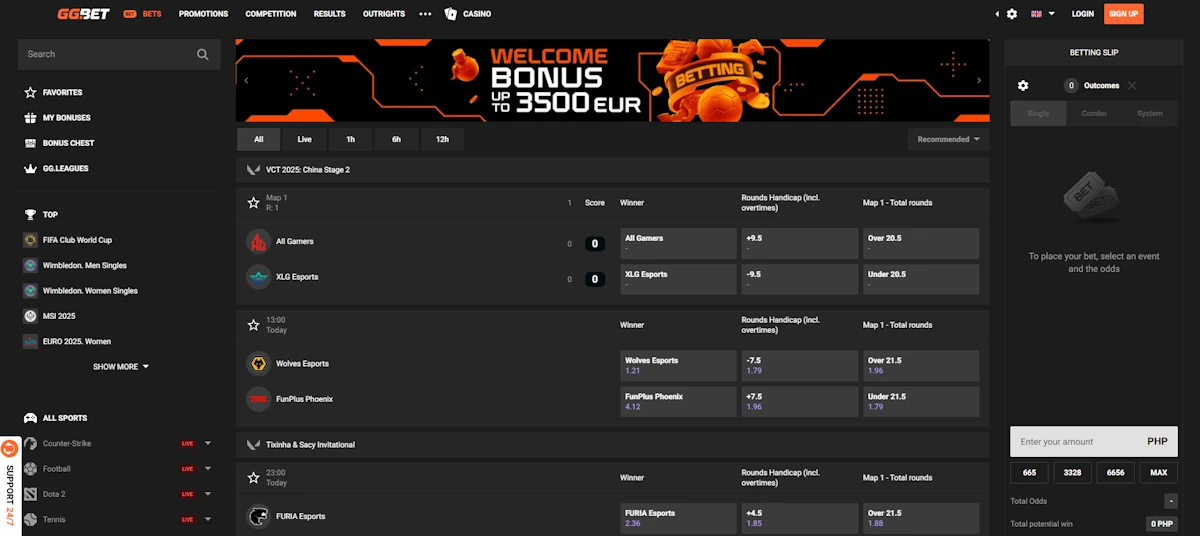
Task: Clear betting slip outcomes X
Action: point(1132,86)
